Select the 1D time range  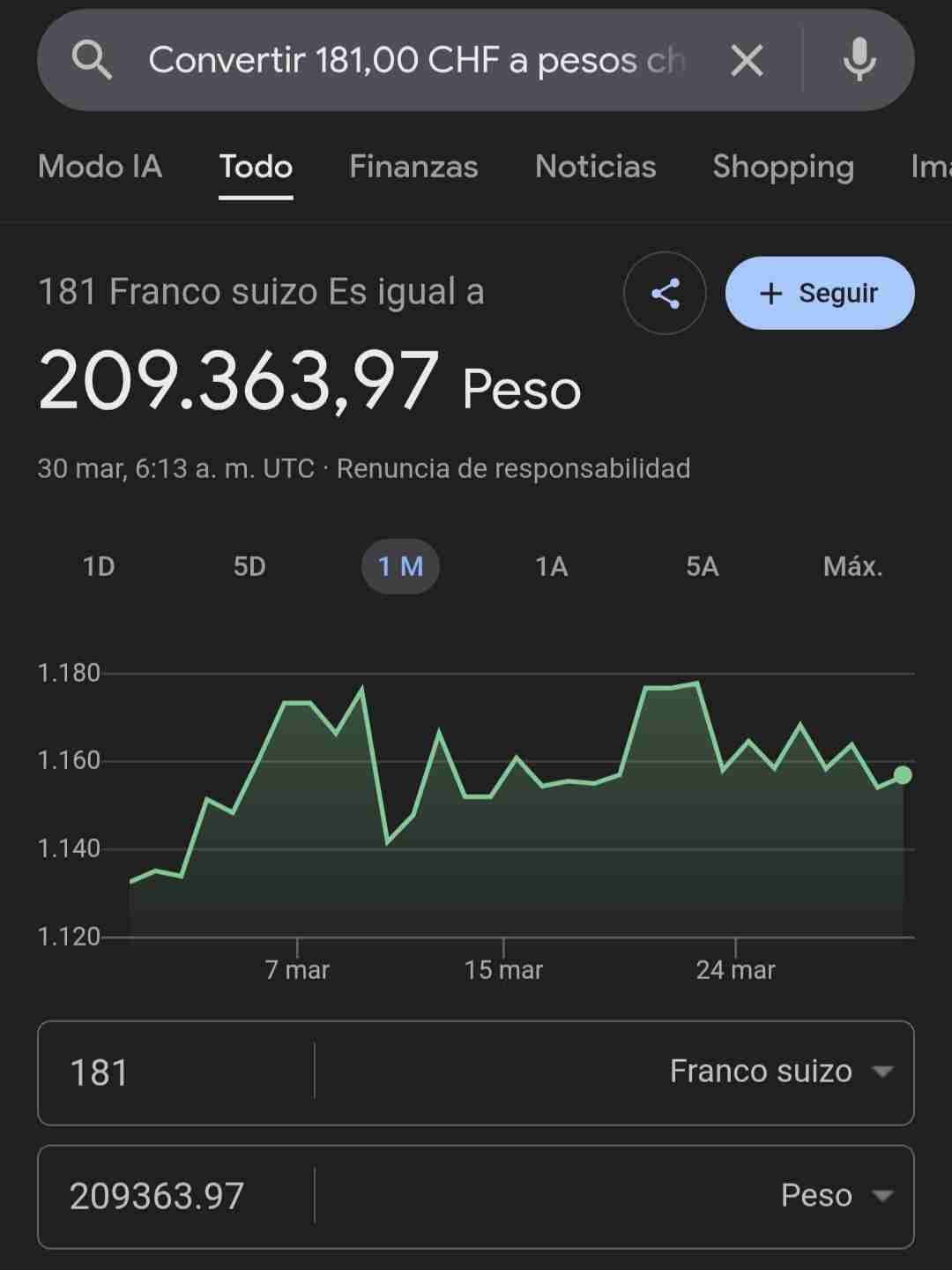tap(99, 566)
